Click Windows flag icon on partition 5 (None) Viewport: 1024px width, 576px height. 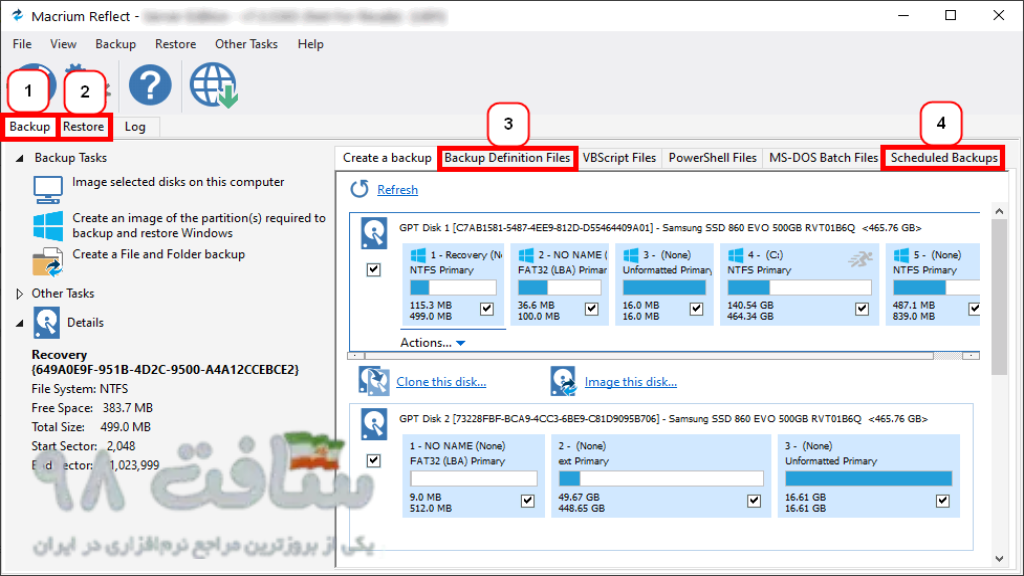pyautogui.click(x=901, y=255)
